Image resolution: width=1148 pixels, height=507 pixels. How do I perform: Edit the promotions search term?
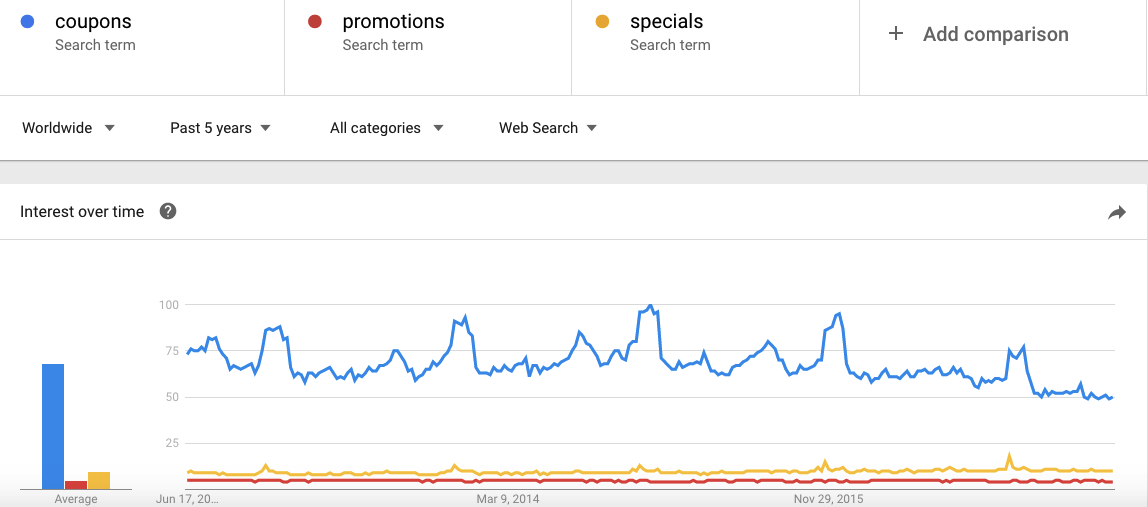[428, 48]
